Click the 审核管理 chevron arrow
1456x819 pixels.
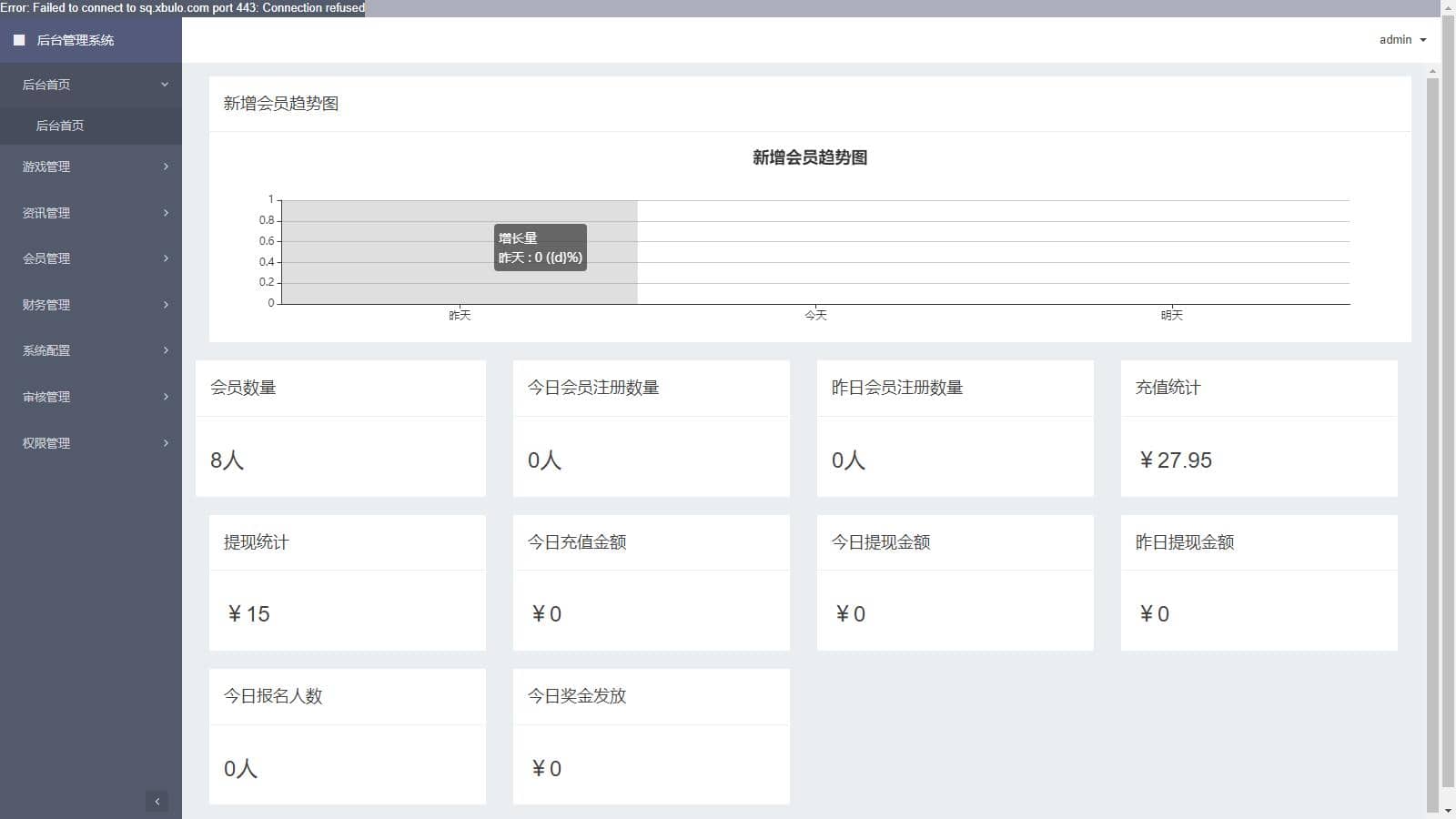click(166, 397)
